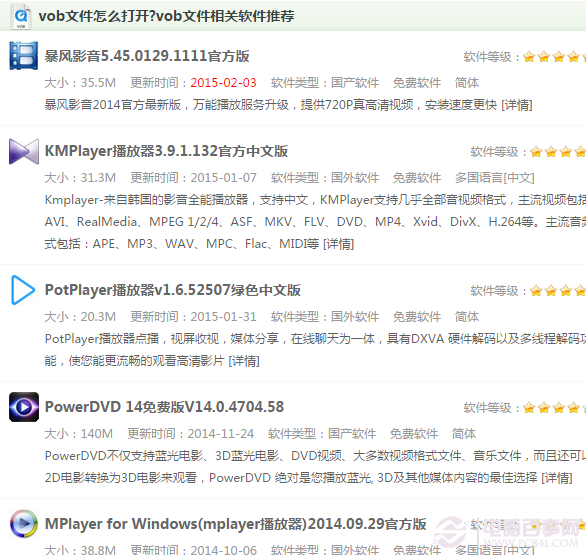Viewport: 586px width, 555px height.
Task: Click the update date 2015-01-31
Action: (223, 317)
